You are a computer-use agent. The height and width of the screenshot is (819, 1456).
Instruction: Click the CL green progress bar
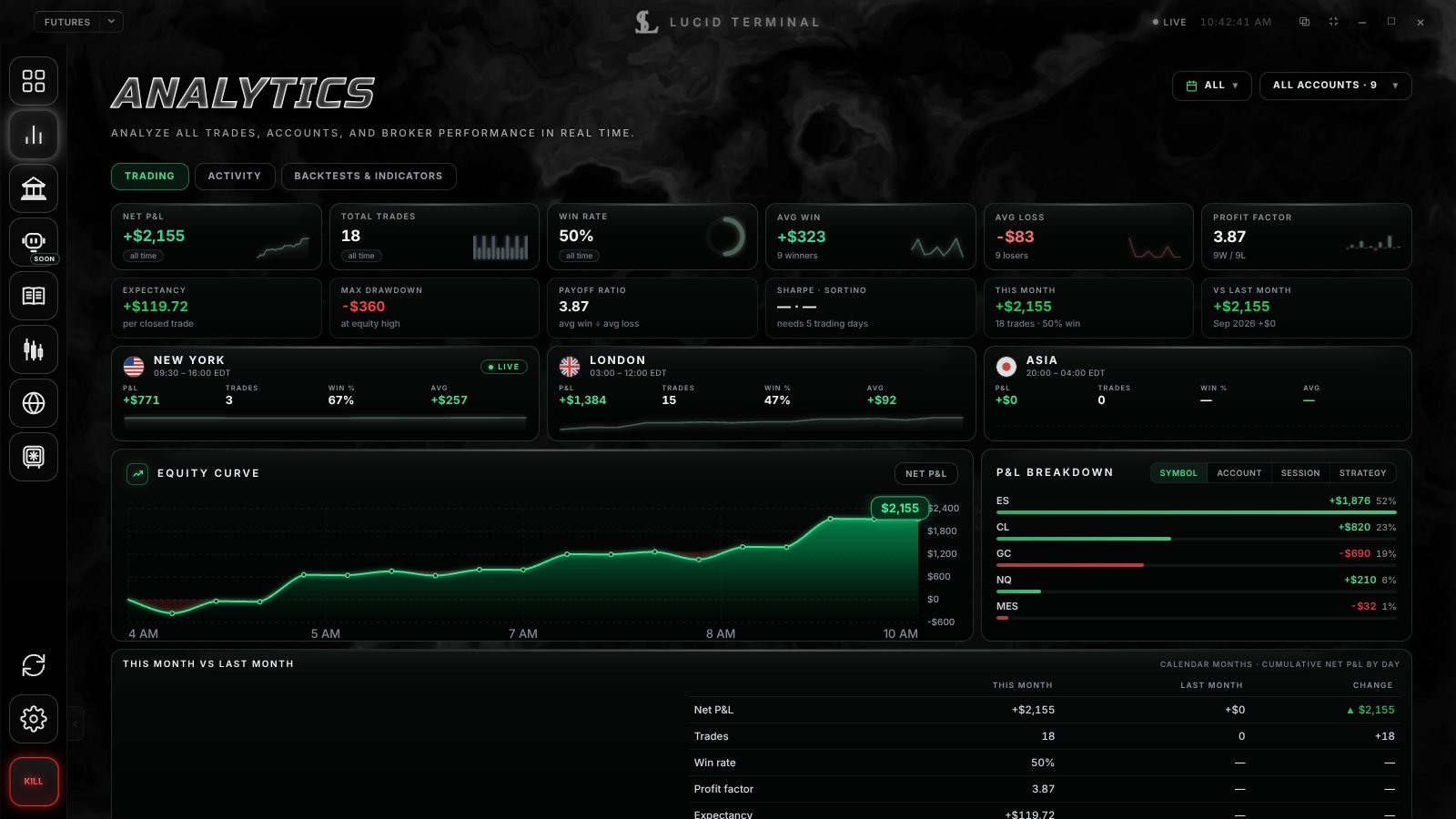click(x=1084, y=539)
